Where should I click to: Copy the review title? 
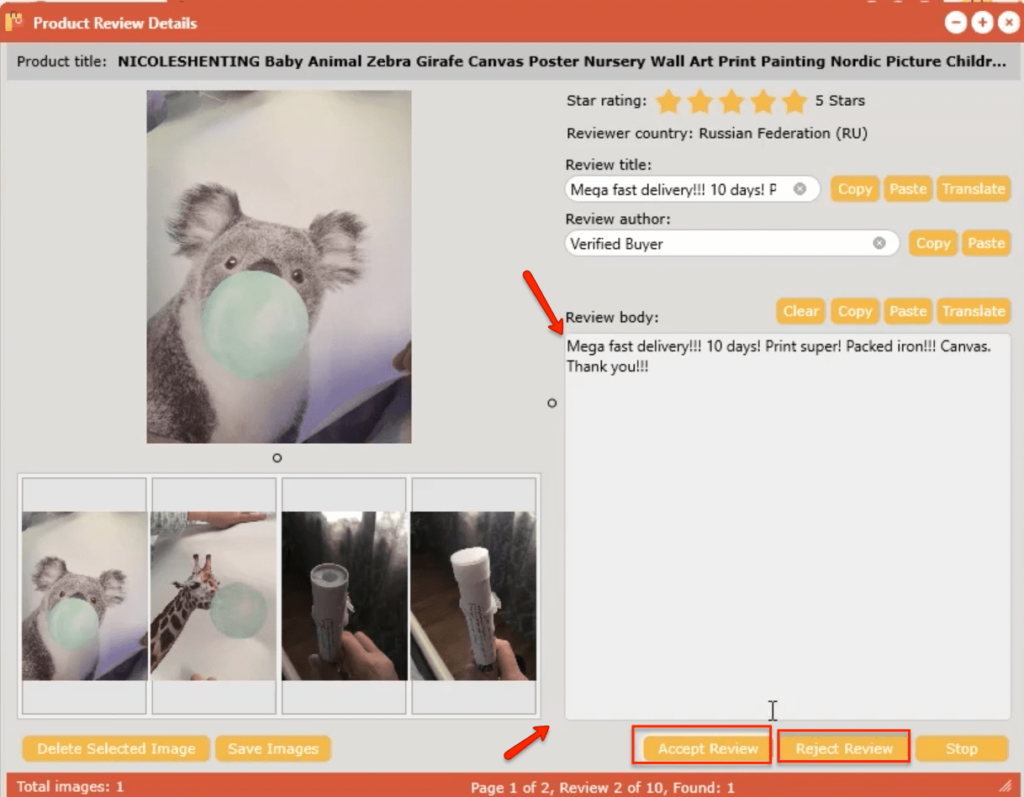855,189
